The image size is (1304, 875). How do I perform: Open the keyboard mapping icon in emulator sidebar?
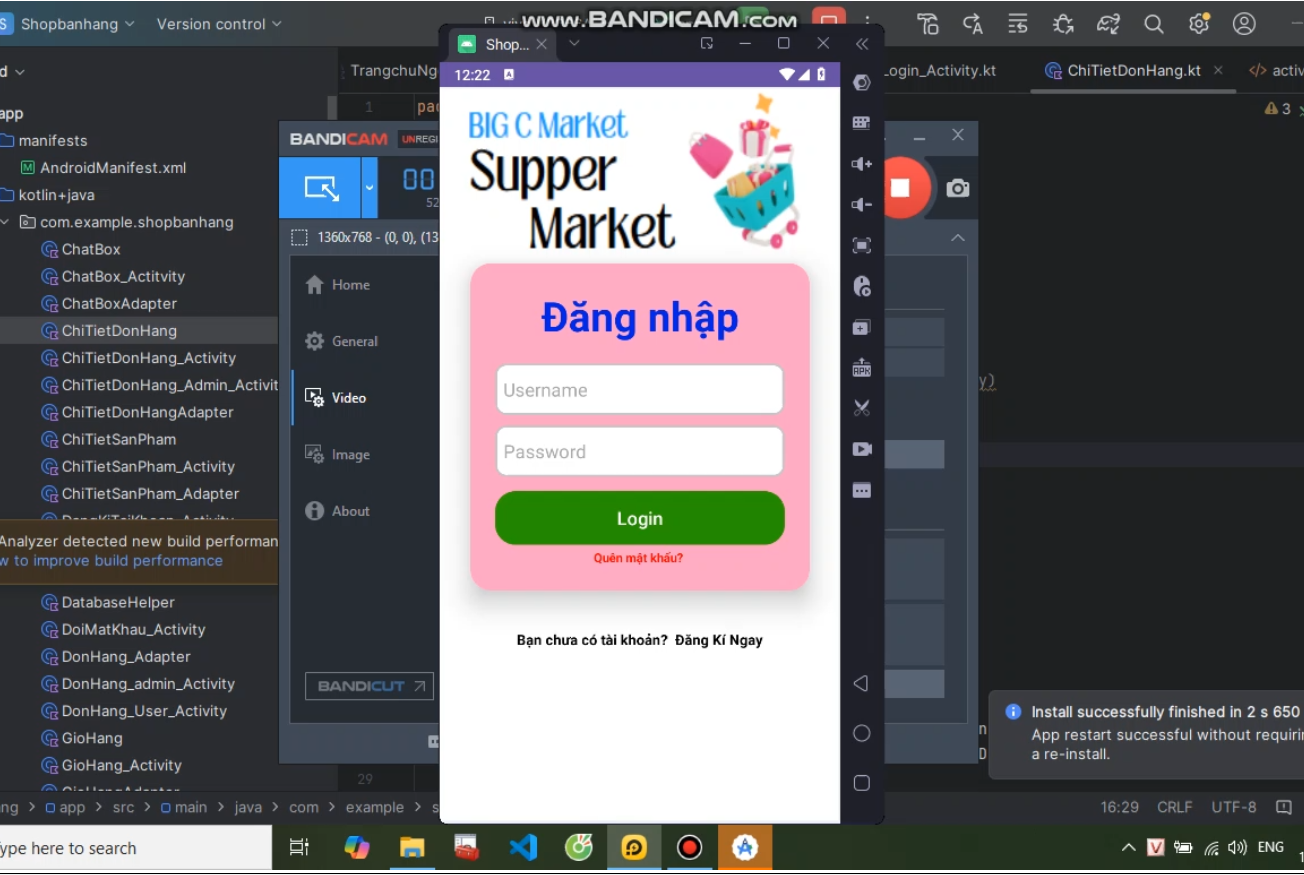[862, 123]
